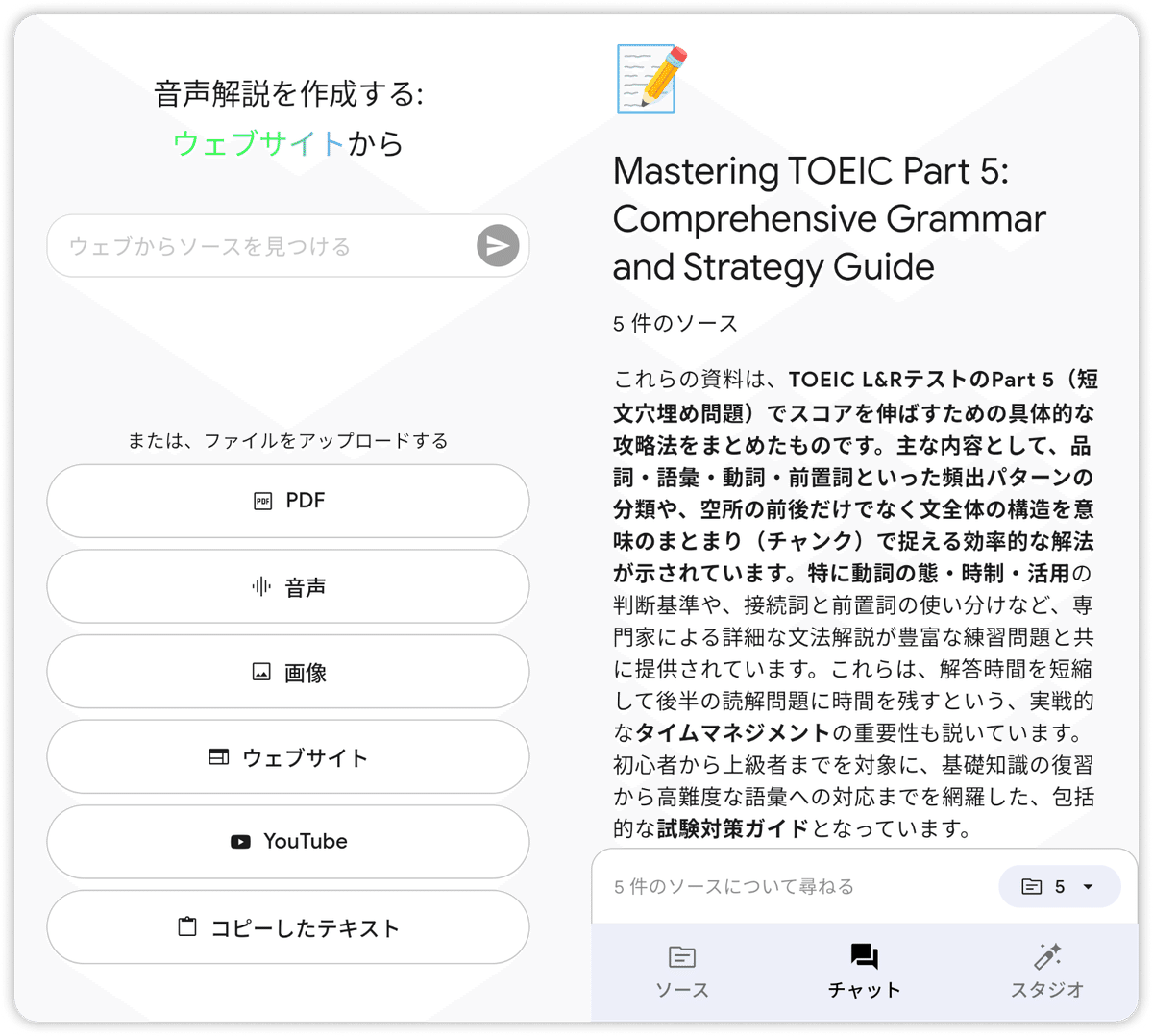Click the または、ファイルをアップロードする label
Image resolution: width=1153 pixels, height=1036 pixels.
(288, 441)
